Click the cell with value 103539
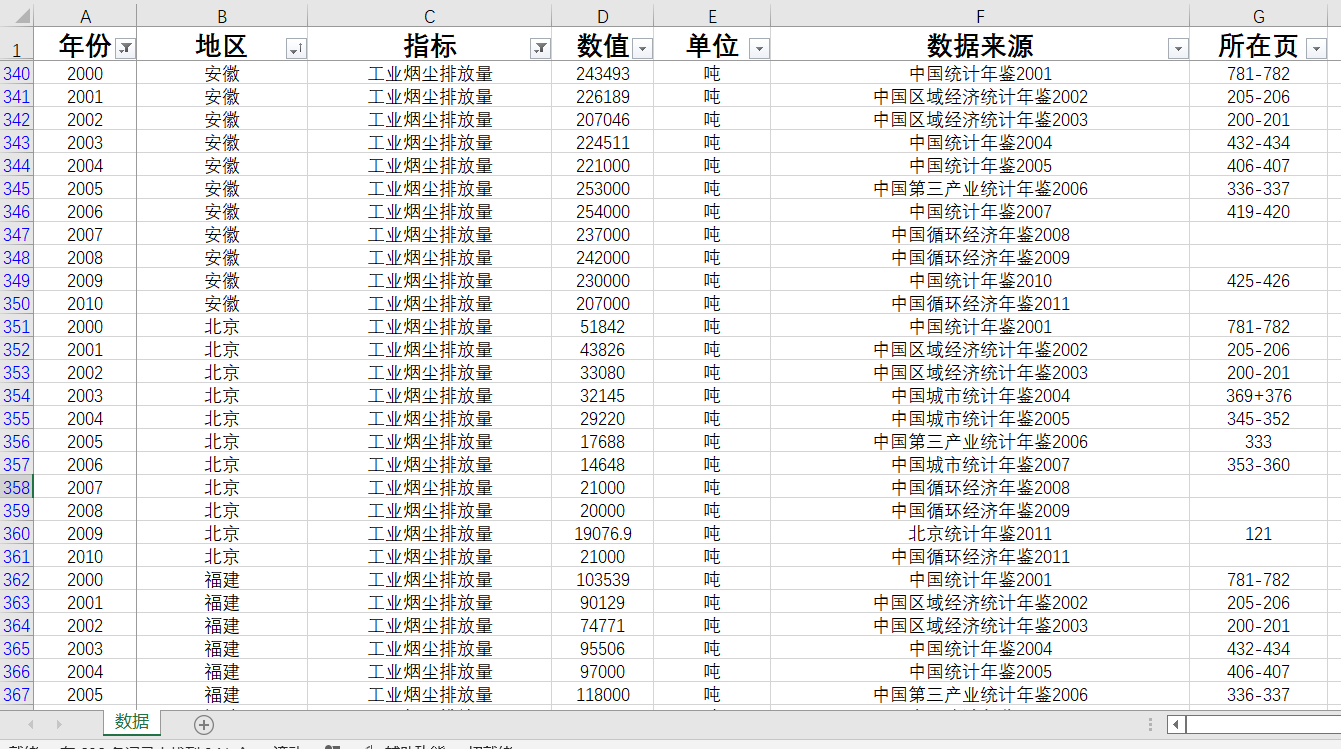 pos(603,580)
